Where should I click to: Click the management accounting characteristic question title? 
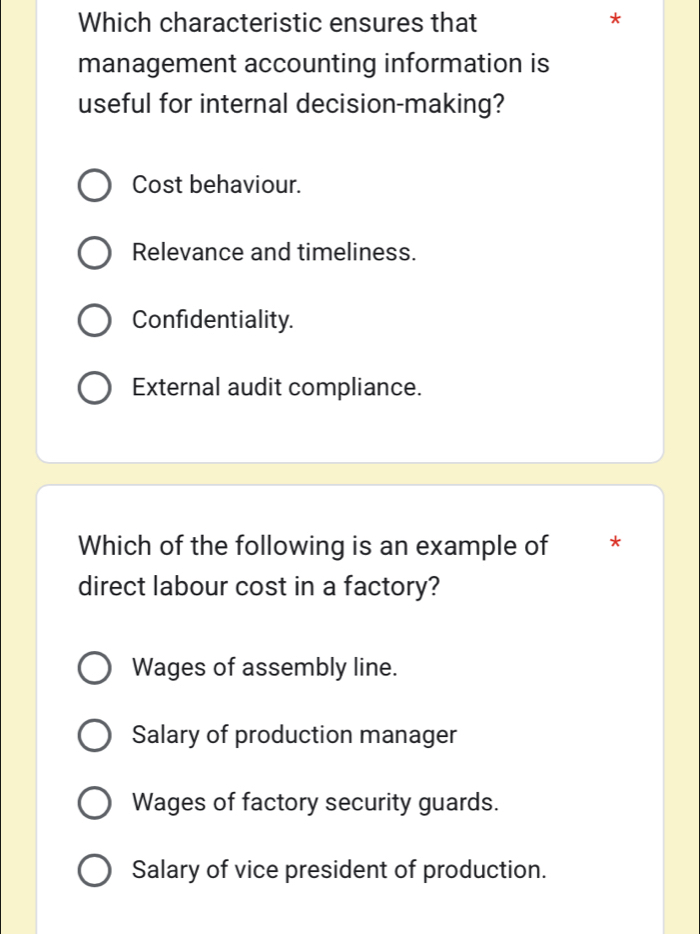pyautogui.click(x=313, y=62)
